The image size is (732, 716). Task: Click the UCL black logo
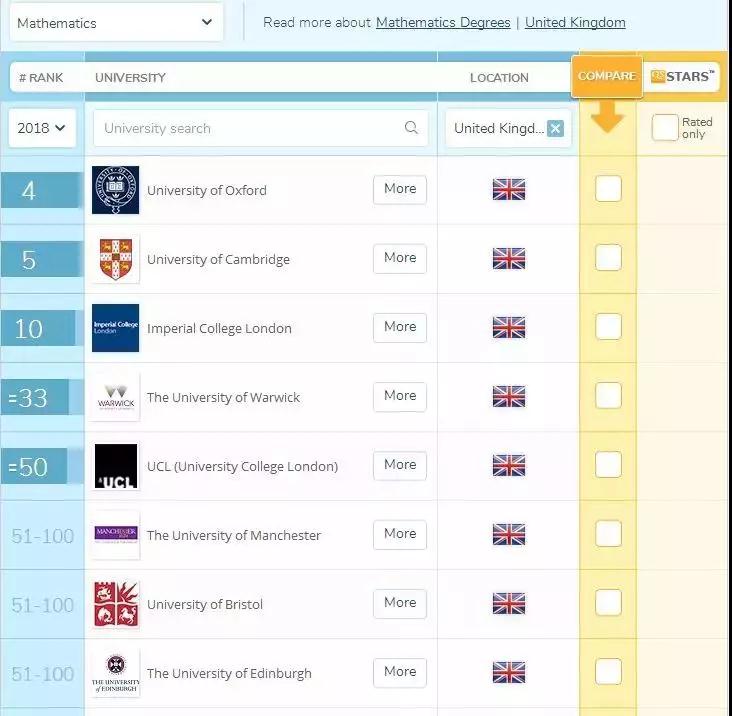(x=115, y=466)
